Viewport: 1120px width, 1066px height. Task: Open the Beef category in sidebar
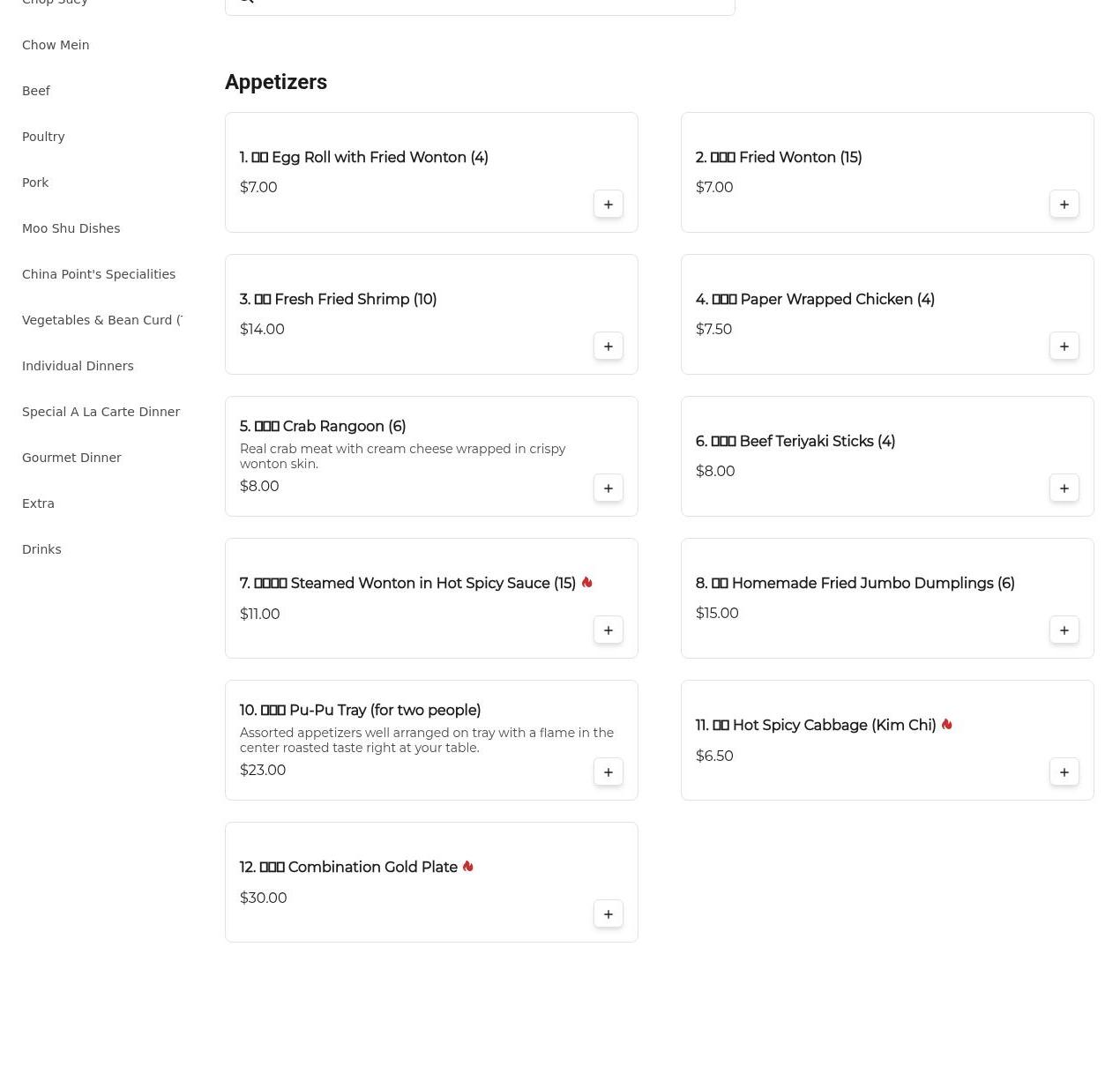(36, 91)
